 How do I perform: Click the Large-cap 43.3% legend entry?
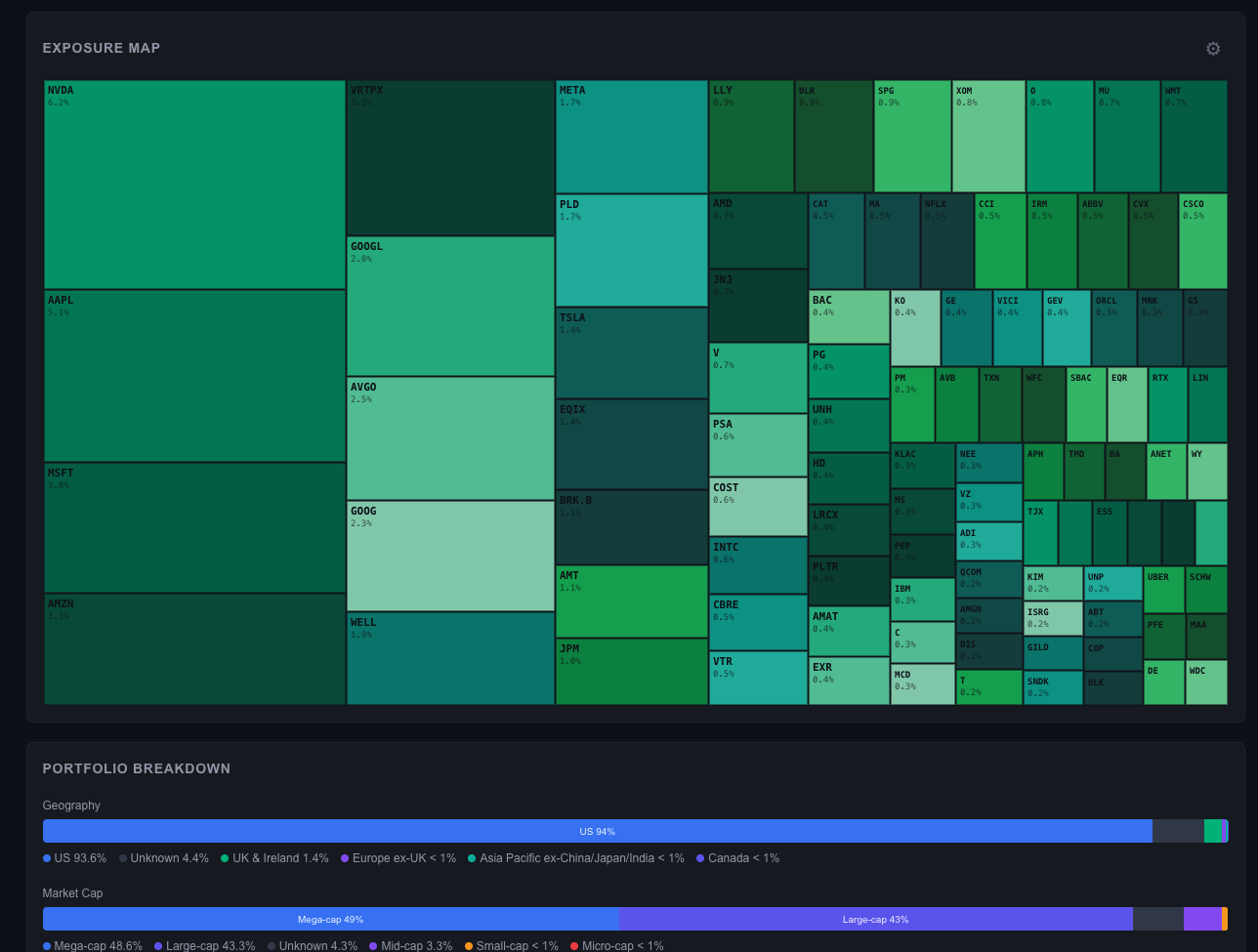pyautogui.click(x=205, y=946)
